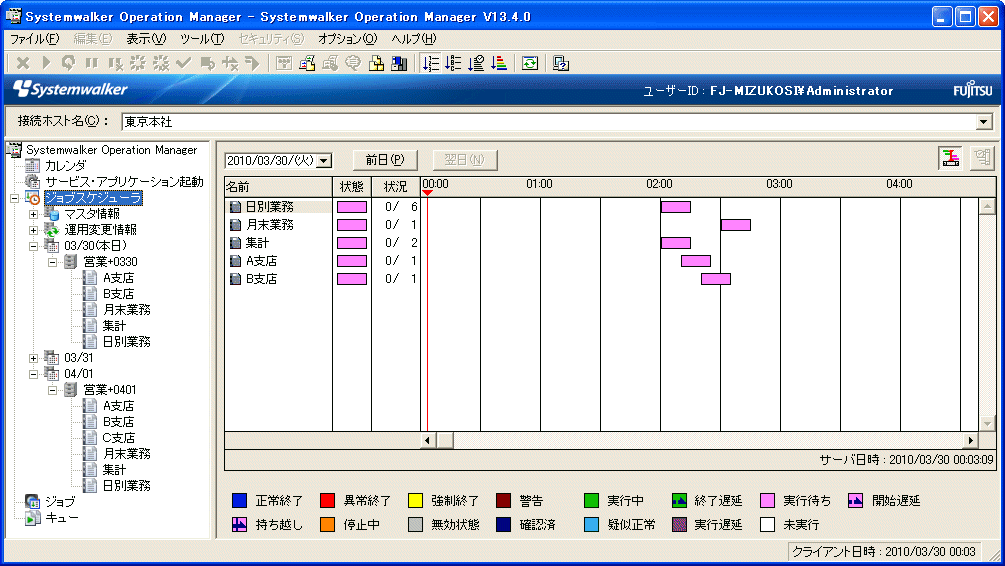Click the 状況 column header
This screenshot has height=566, width=1005.
[x=395, y=187]
